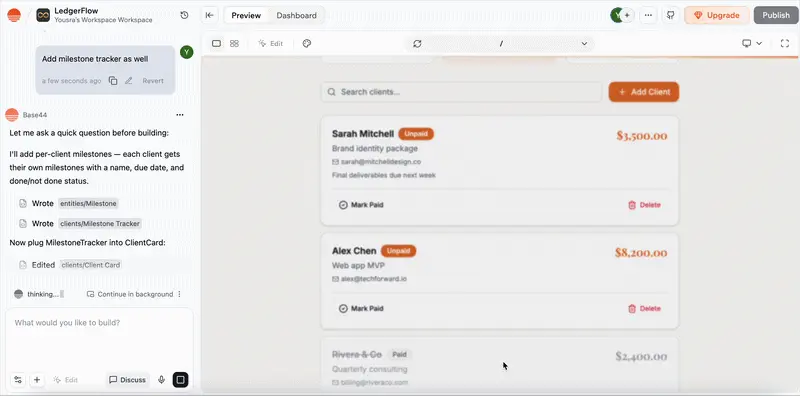Open the theme palette icon
The width and height of the screenshot is (800, 396).
click(x=307, y=44)
